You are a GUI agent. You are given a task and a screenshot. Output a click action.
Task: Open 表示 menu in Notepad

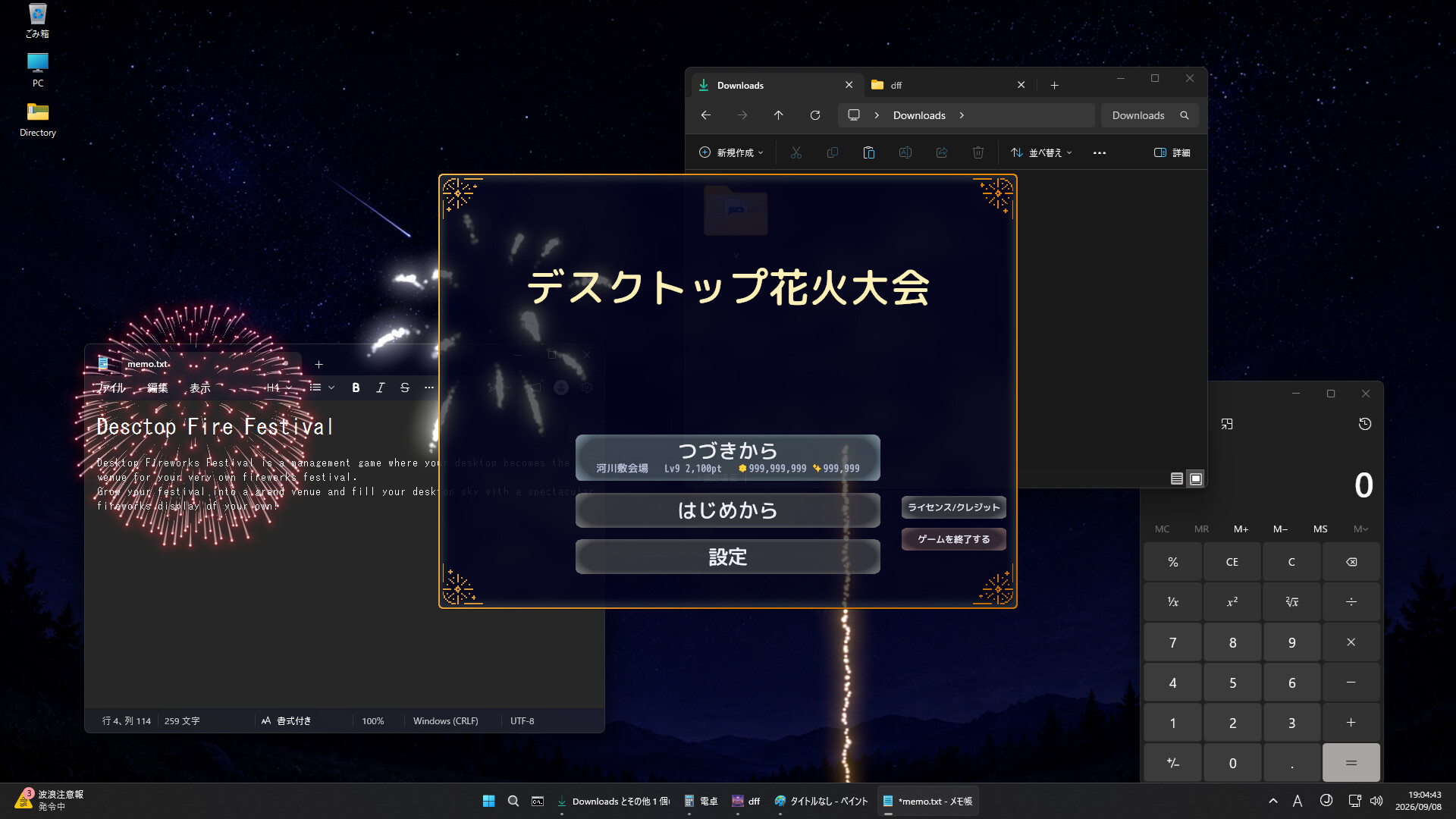click(x=199, y=388)
